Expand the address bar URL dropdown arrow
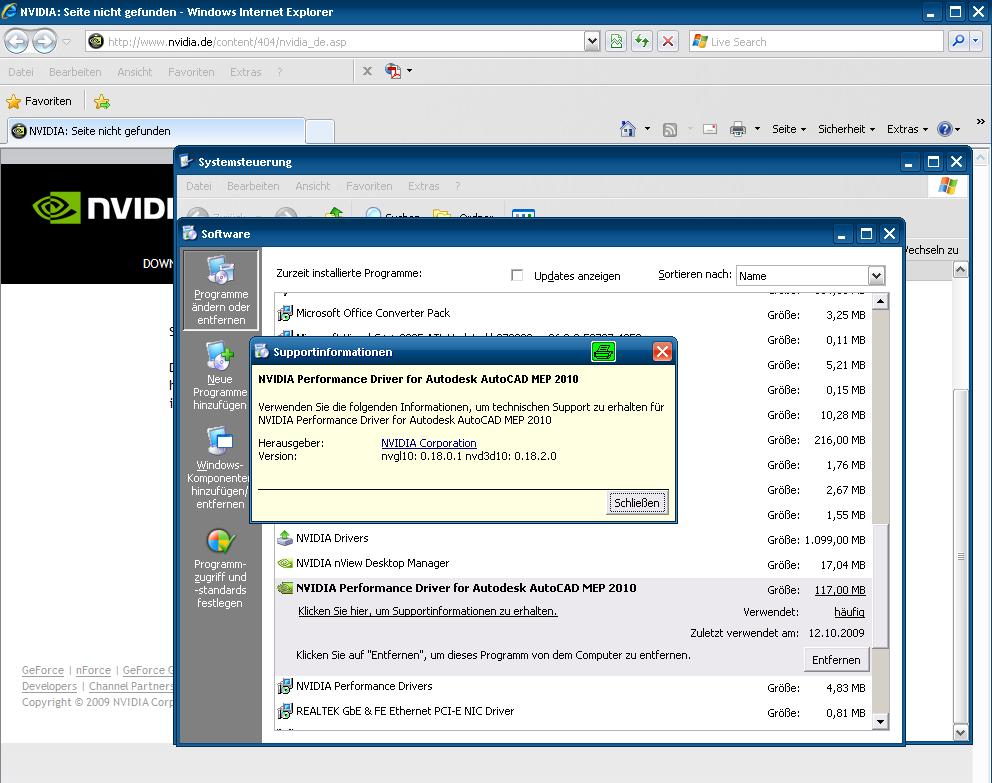 (x=592, y=42)
